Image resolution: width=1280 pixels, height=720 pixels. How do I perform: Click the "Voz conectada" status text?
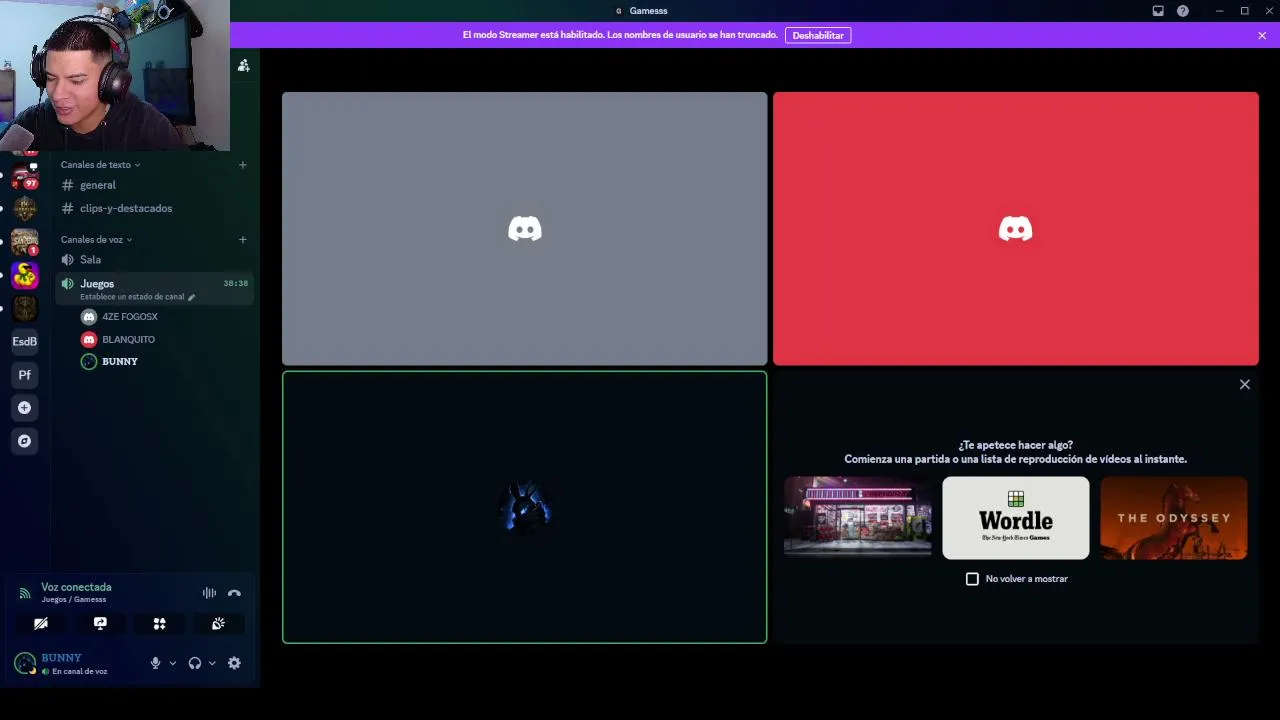(x=76, y=587)
